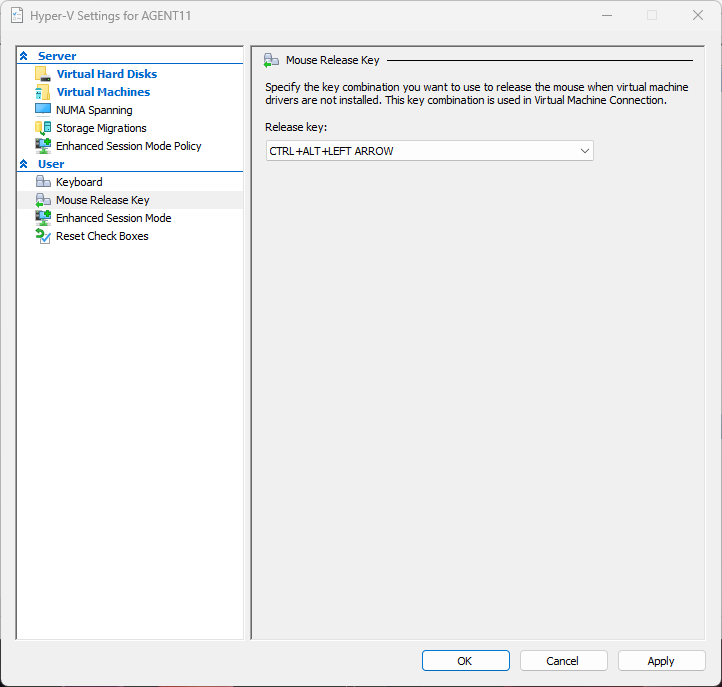Click the Keyboard icon under User
Image resolution: width=722 pixels, height=687 pixels.
[42, 182]
